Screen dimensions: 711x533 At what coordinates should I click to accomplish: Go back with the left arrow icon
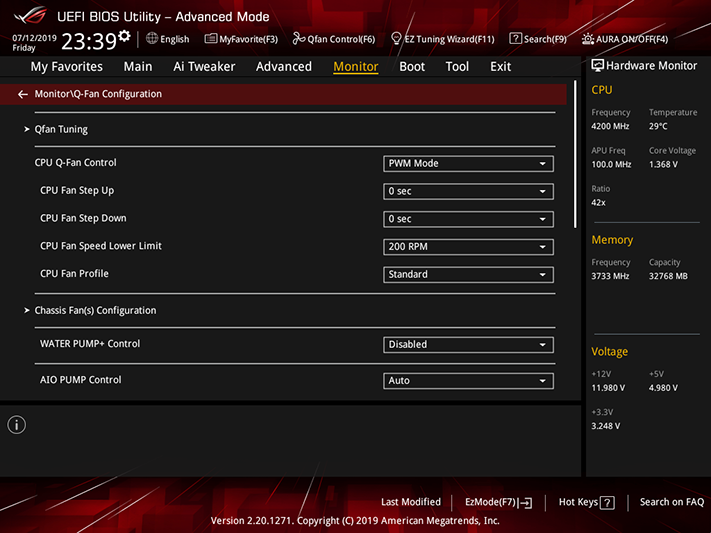point(23,94)
